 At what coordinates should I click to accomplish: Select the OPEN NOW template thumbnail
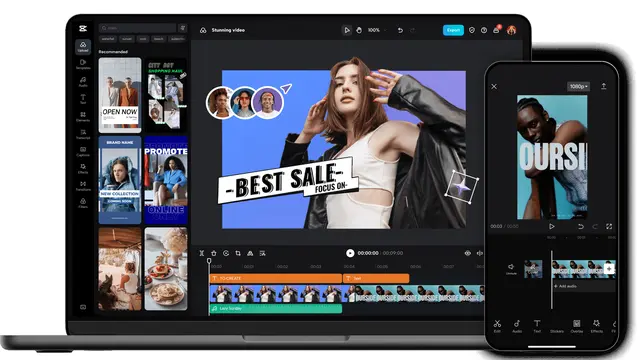tap(120, 95)
